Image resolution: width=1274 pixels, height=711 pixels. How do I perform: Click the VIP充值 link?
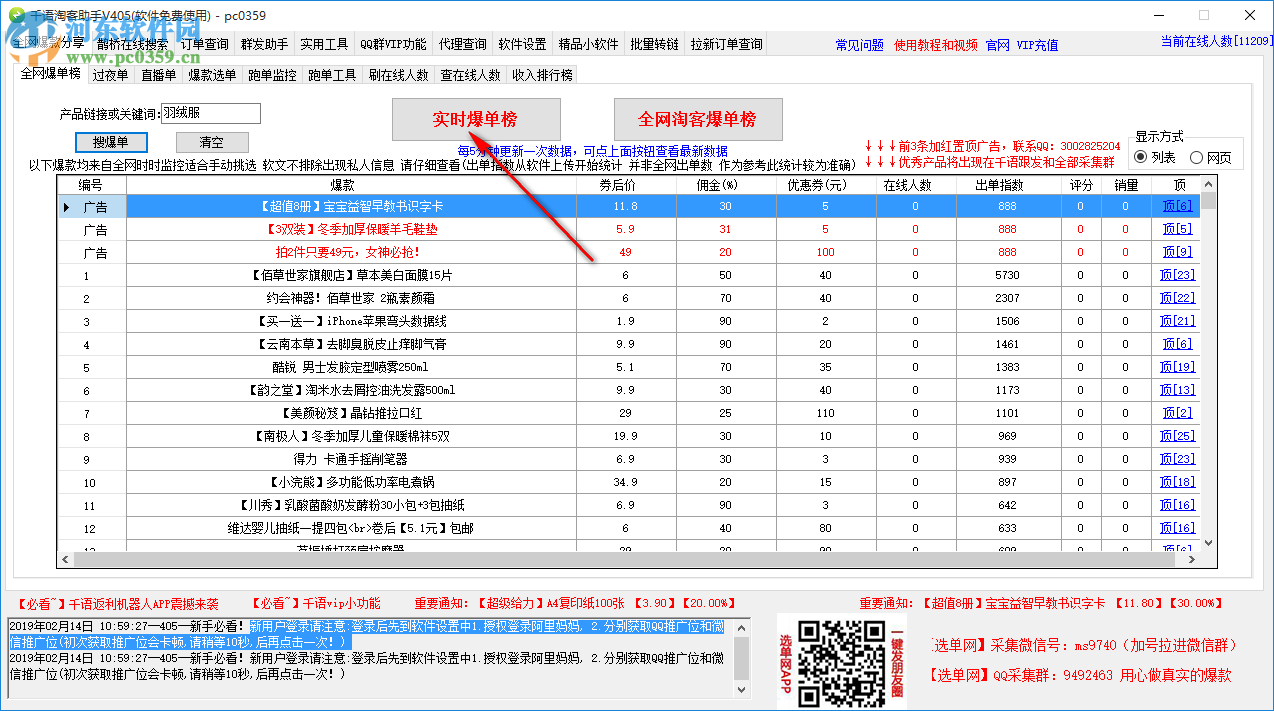tap(1035, 43)
